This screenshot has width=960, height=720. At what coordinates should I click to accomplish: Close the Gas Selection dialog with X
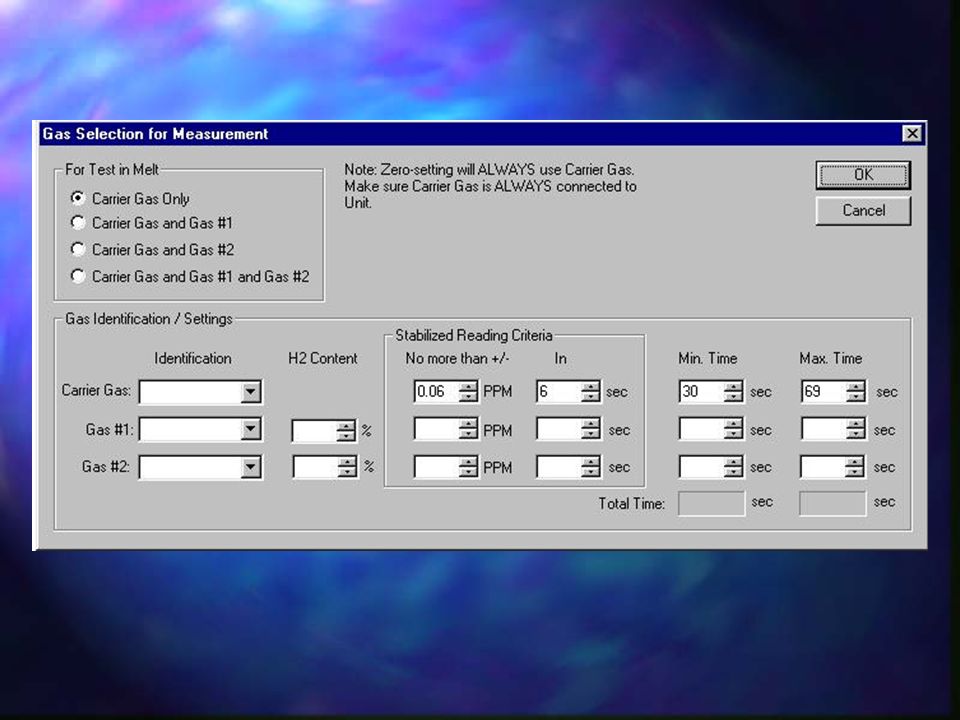click(x=912, y=133)
